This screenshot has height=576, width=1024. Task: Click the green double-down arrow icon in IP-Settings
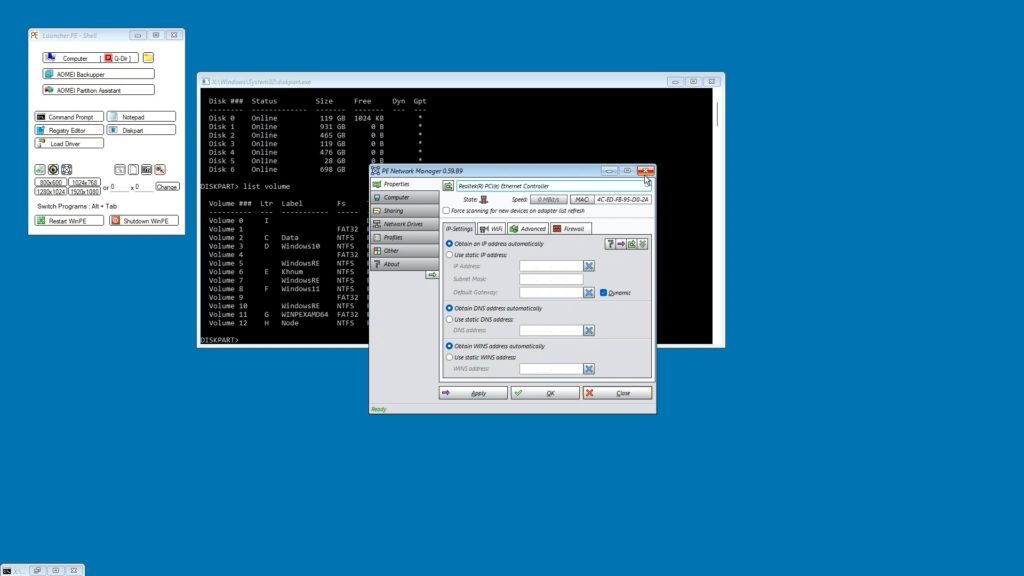pos(643,244)
